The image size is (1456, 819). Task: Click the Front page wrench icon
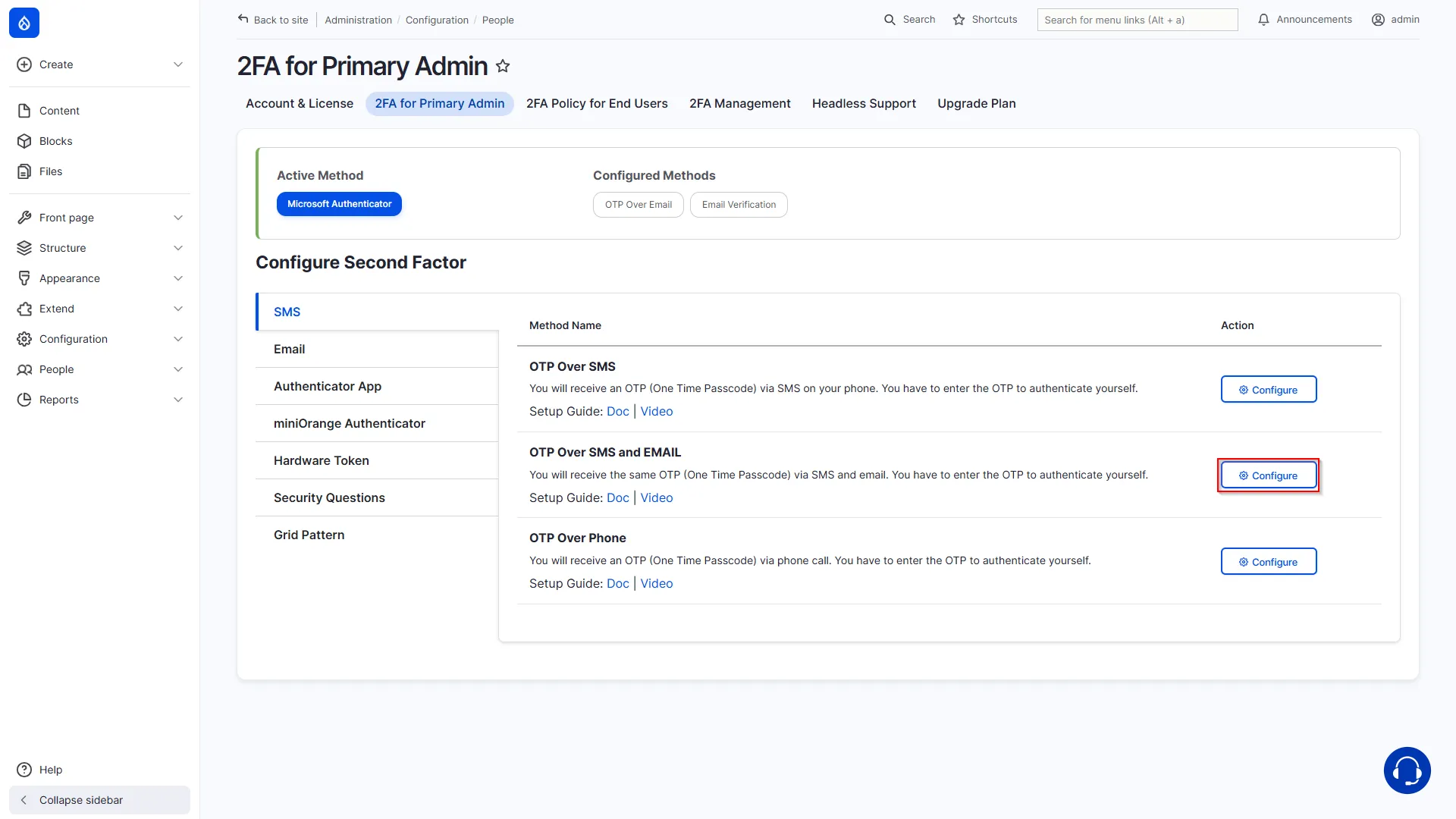[x=24, y=218]
